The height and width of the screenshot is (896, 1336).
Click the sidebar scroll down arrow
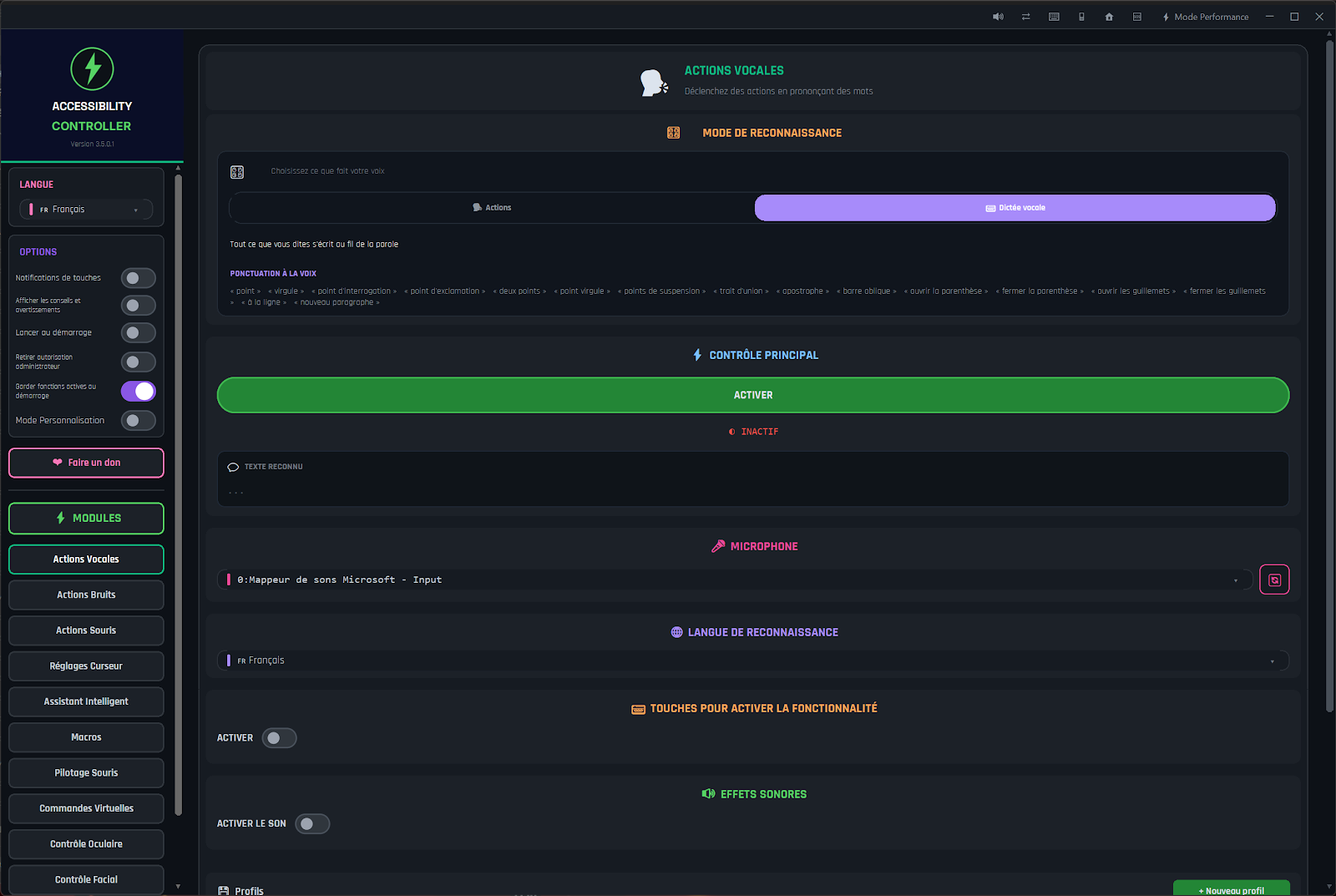click(178, 886)
